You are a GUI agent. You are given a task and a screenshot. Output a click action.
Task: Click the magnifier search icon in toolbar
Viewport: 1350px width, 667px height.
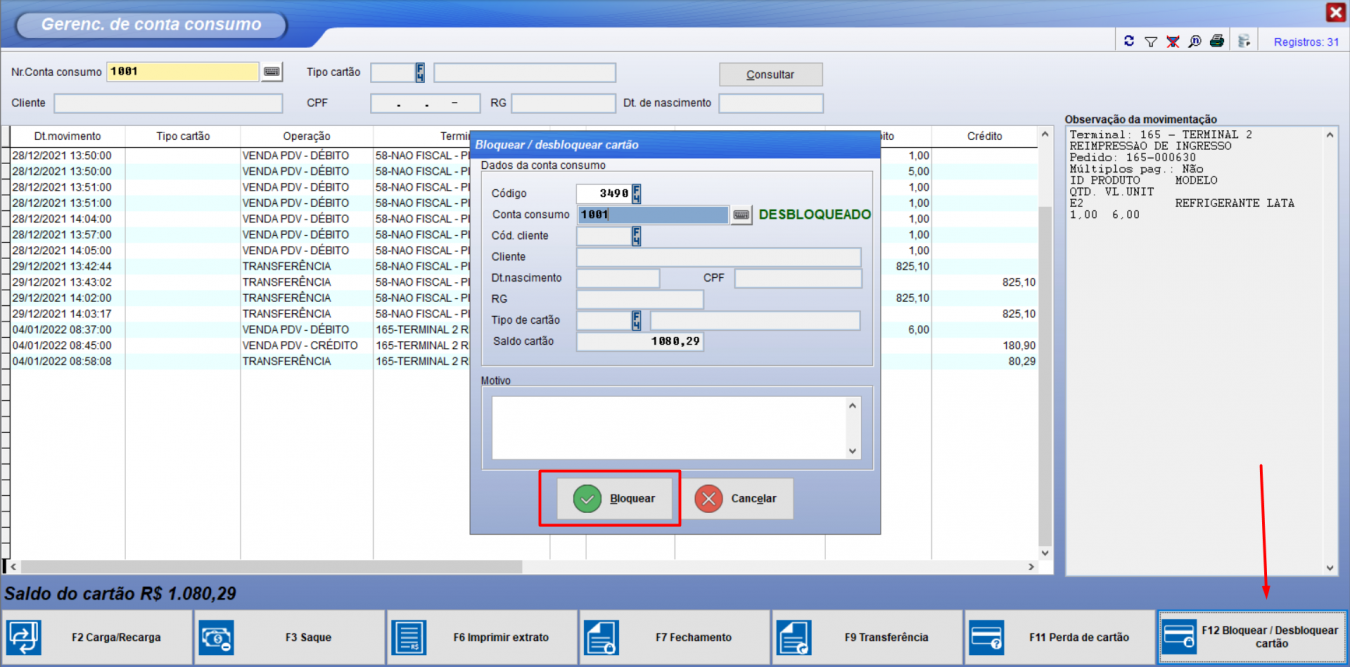[1194, 41]
